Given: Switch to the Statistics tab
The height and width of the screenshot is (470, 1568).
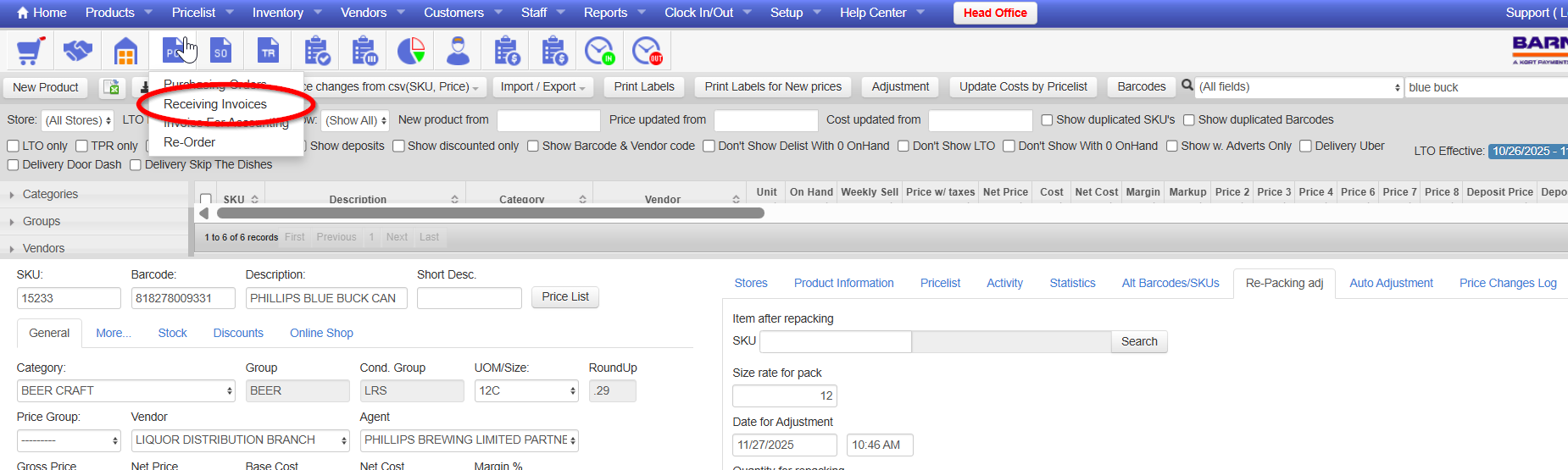Looking at the screenshot, I should [1072, 283].
